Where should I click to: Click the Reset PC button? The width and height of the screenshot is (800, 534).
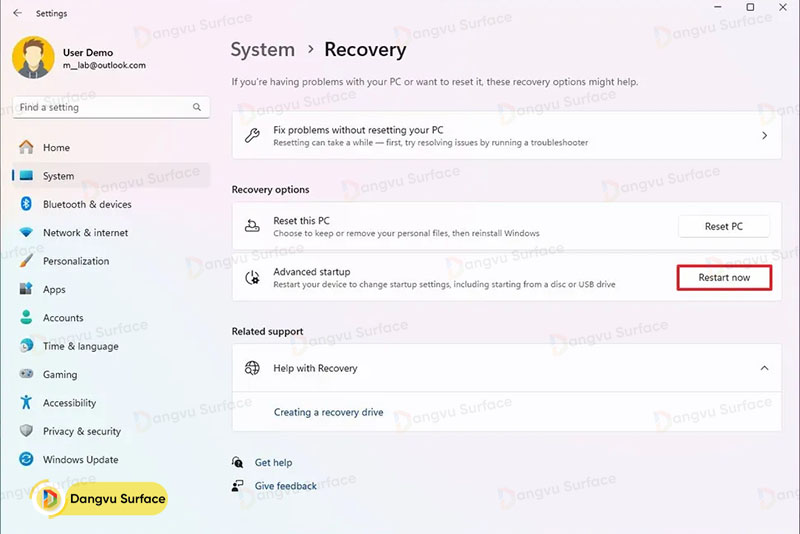(x=723, y=226)
